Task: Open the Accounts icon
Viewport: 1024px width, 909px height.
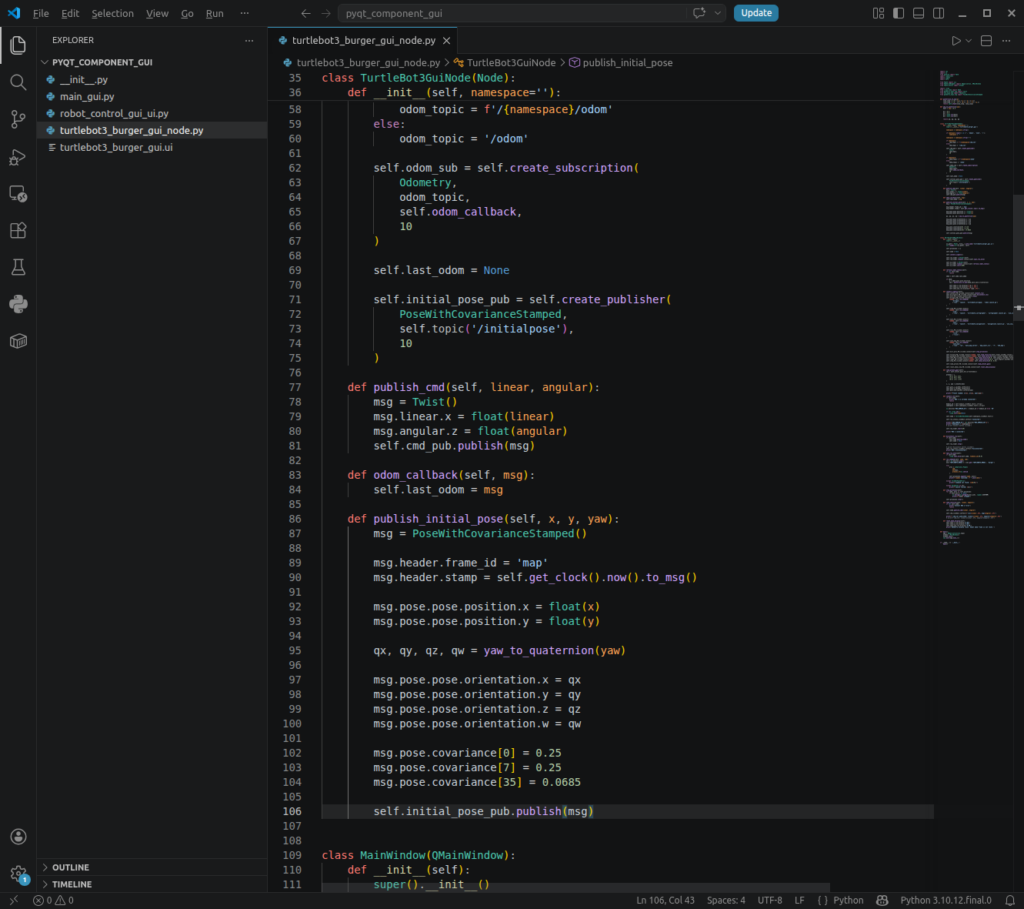Action: click(18, 837)
